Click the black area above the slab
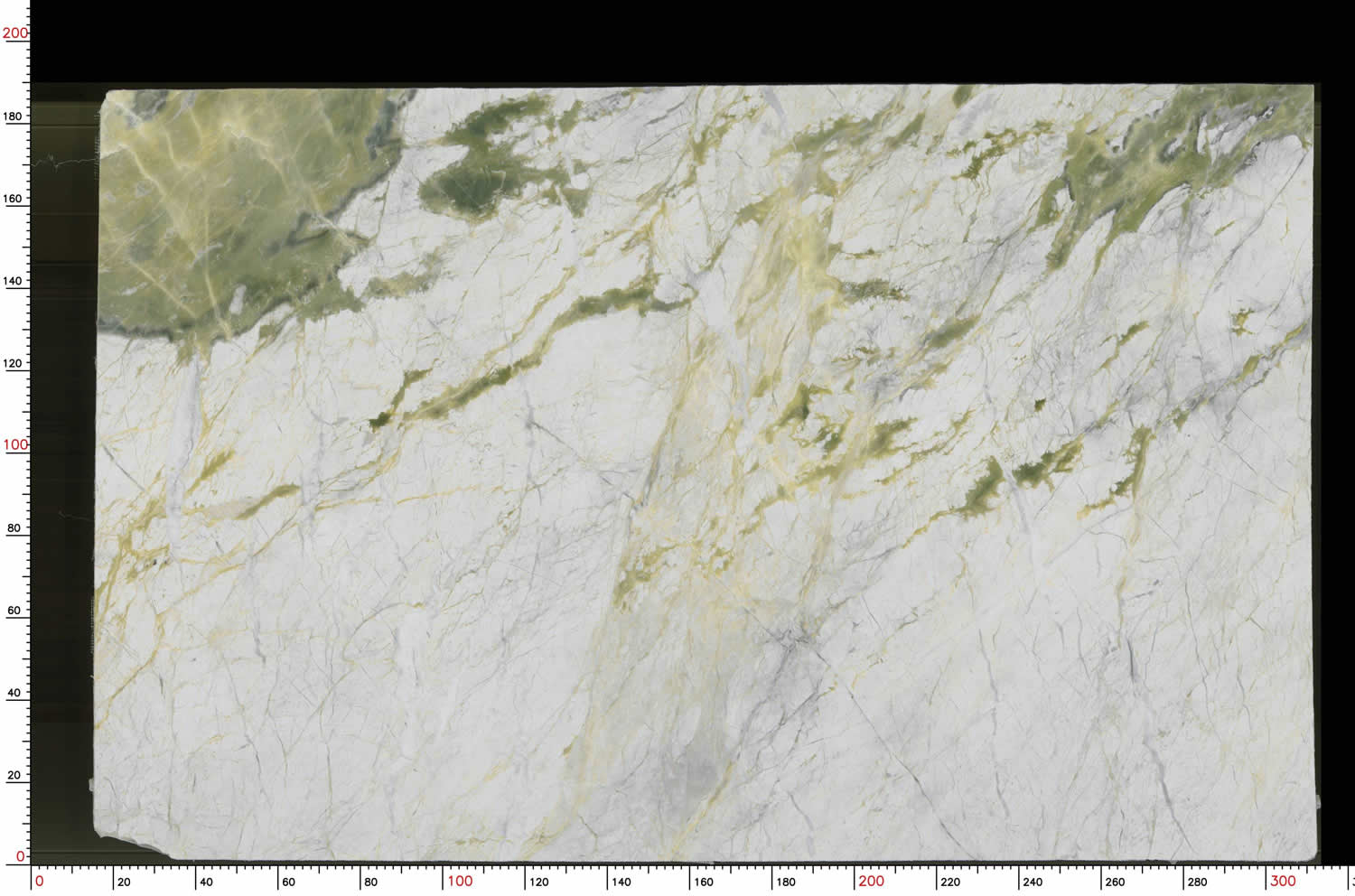1355x896 pixels. [x=677, y=41]
